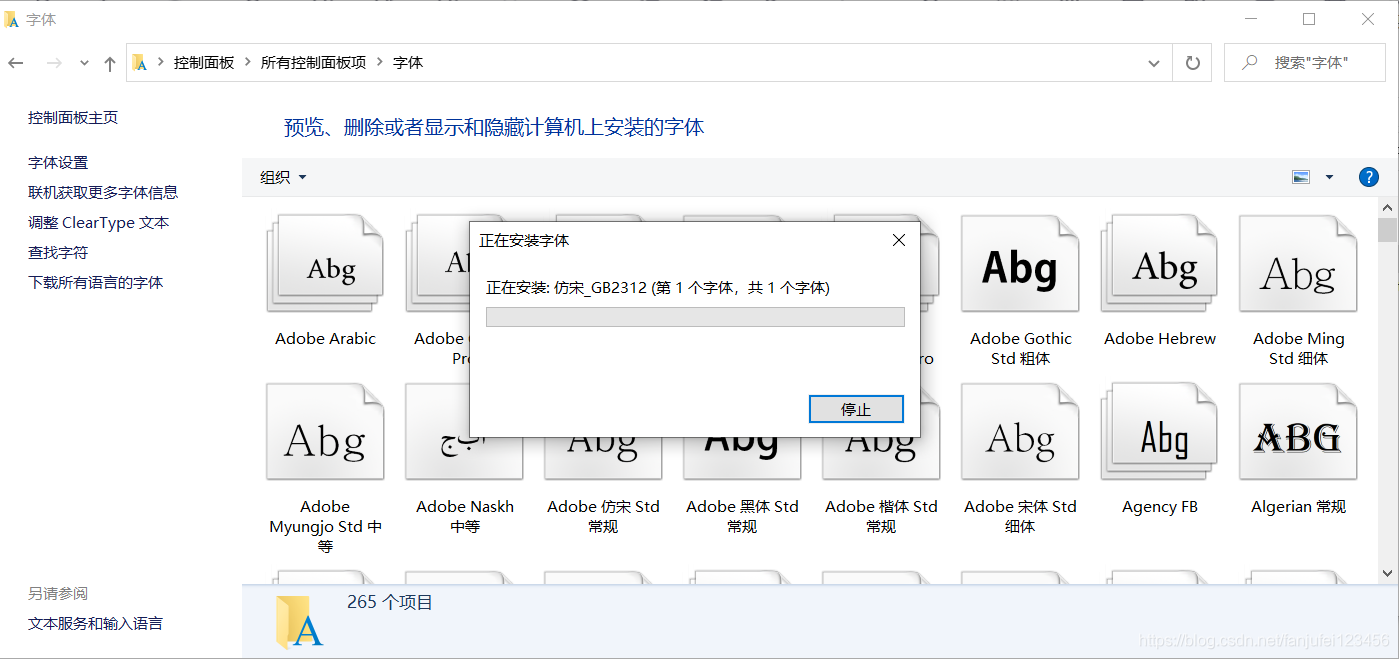The width and height of the screenshot is (1399, 659).
Task: Click the Forward navigation arrow
Action: [x=54, y=63]
